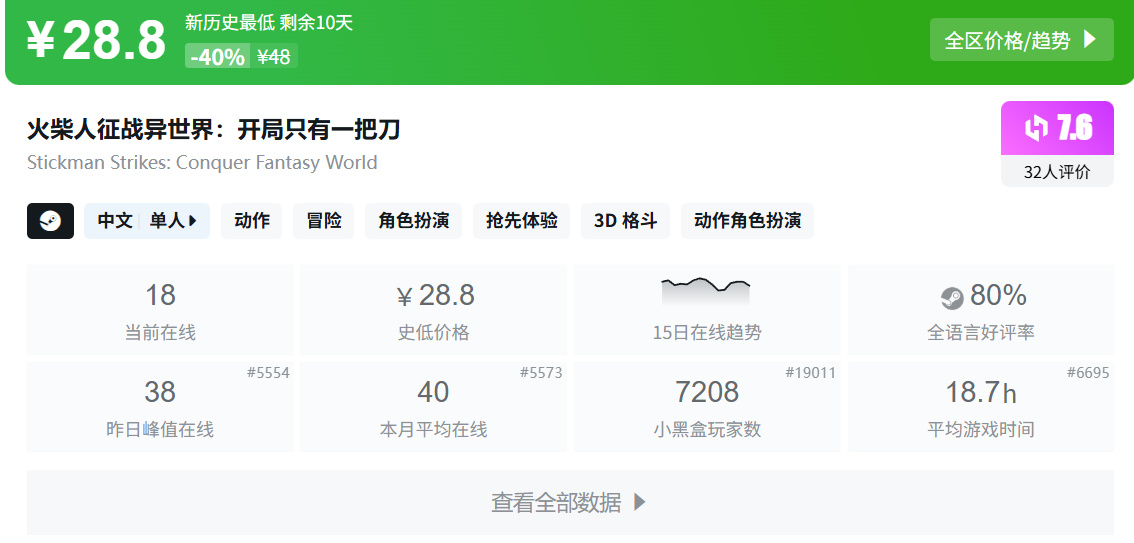Image resolution: width=1134 pixels, height=543 pixels.
Task: Click the Steam icon next to 80%
Action: [952, 297]
